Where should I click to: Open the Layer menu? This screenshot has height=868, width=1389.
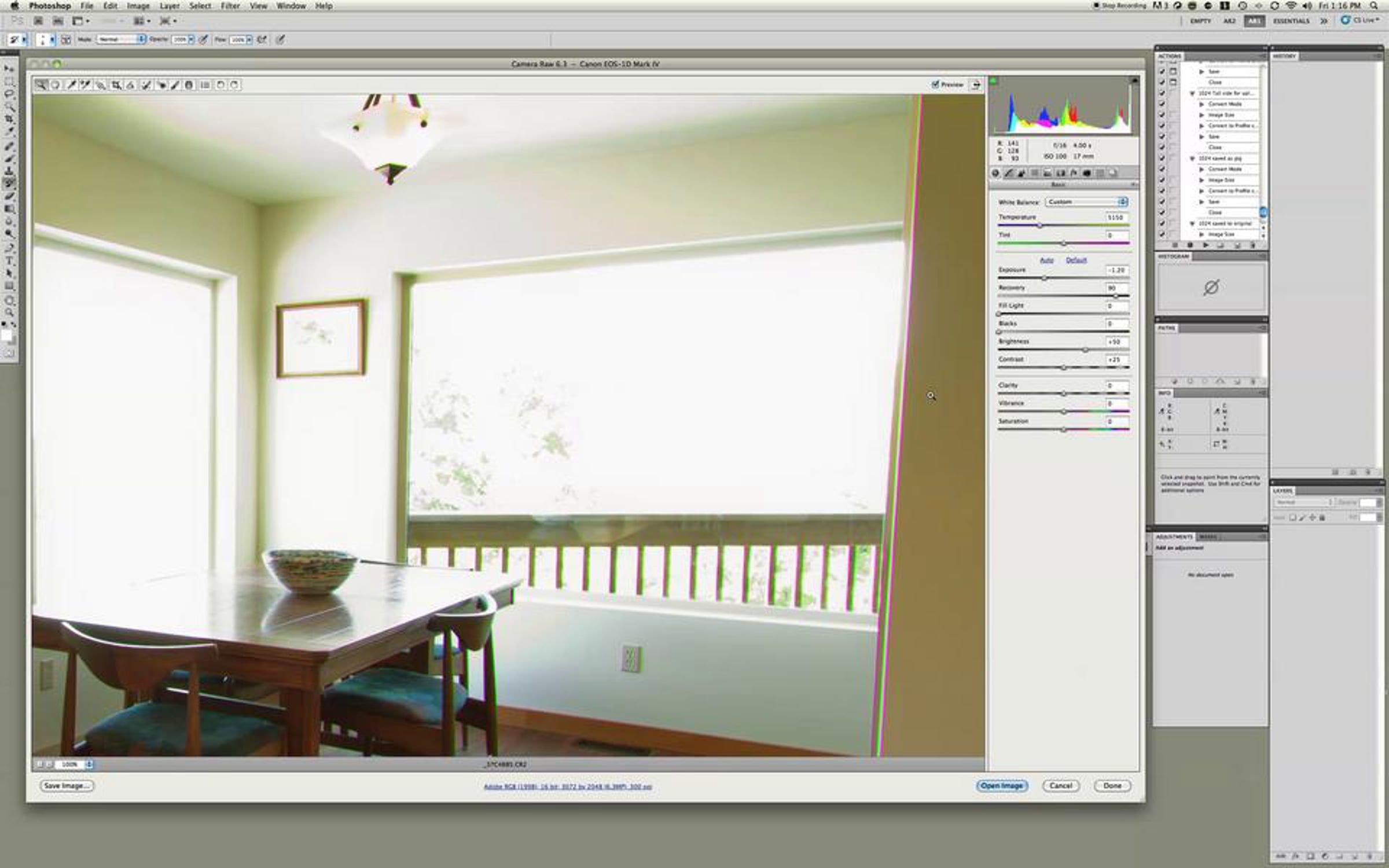pyautogui.click(x=169, y=6)
